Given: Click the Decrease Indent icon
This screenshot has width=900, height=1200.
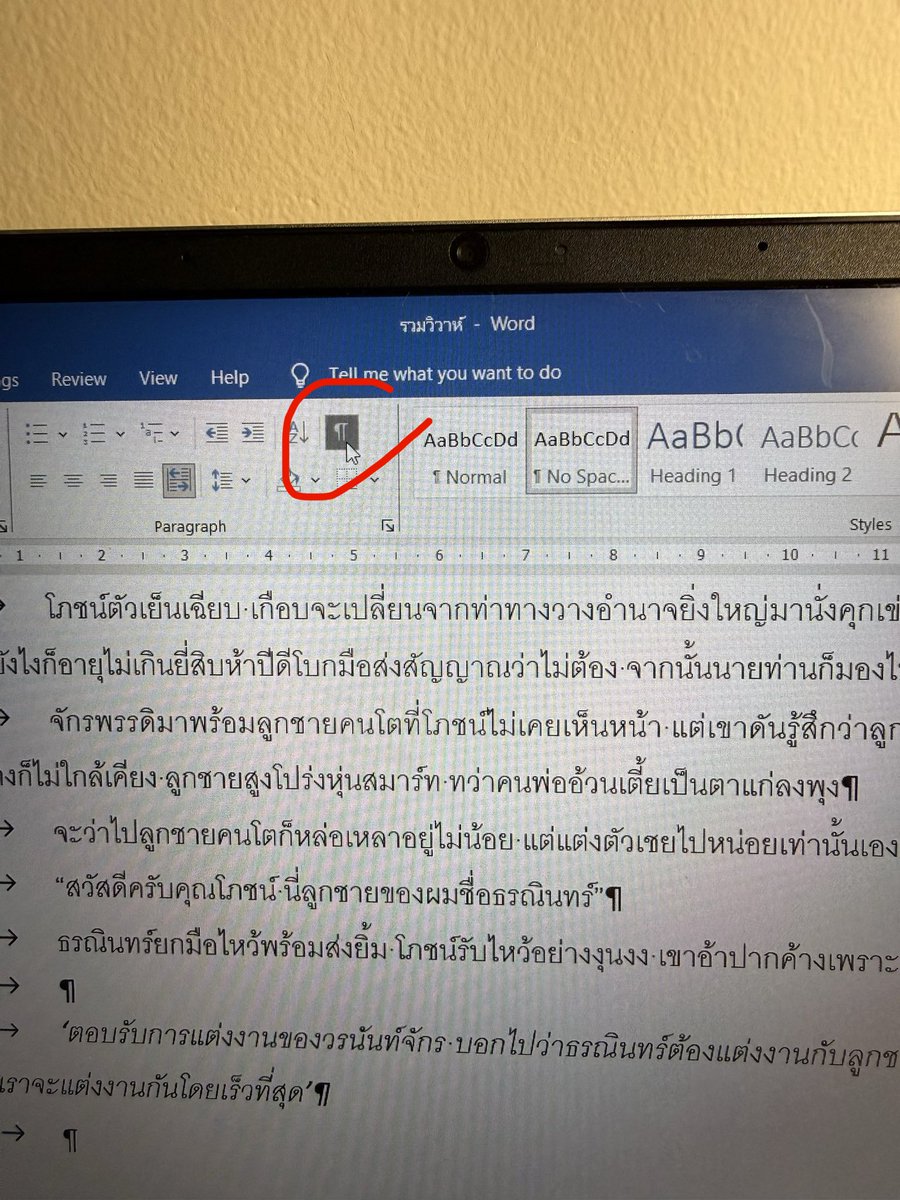Looking at the screenshot, I should tap(219, 430).
